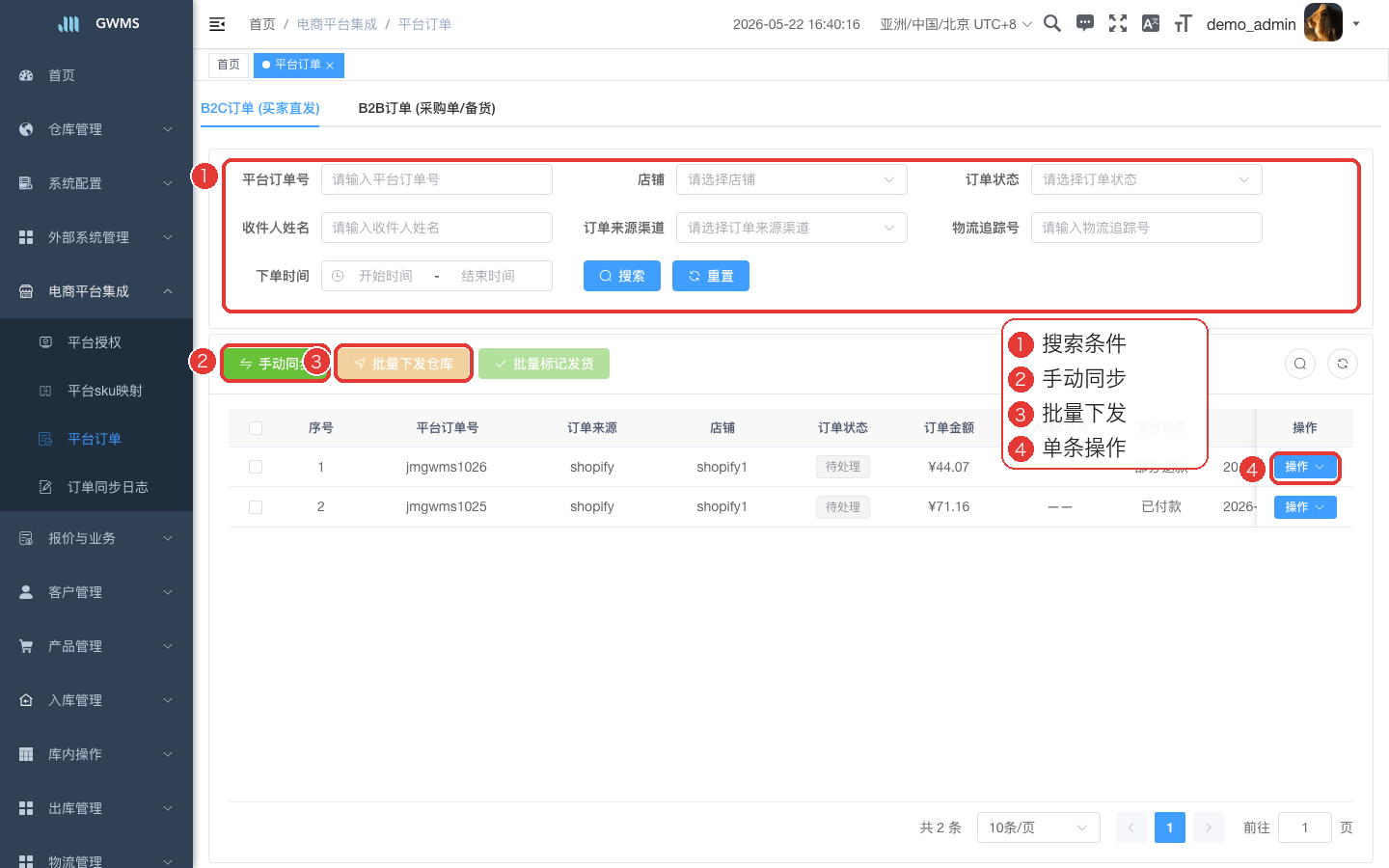1389x868 pixels.
Task: Open the 订单来源渠道 dropdown
Action: pos(792,228)
